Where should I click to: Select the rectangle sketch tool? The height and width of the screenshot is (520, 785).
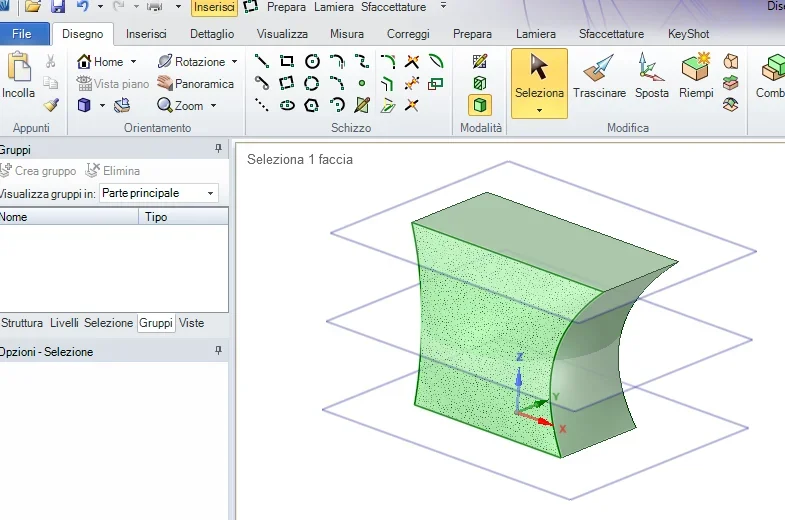[x=287, y=61]
